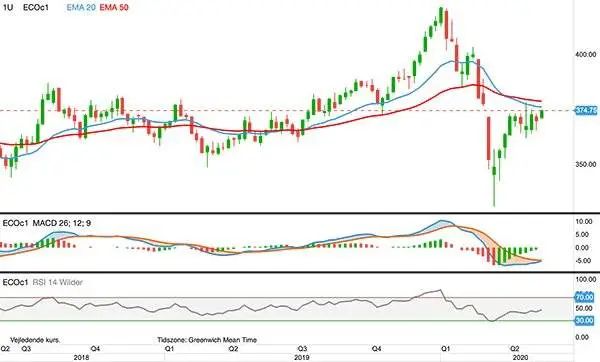Click Tidszone: Greenwich Mean Time label
The width and height of the screenshot is (600, 362).
point(207,340)
